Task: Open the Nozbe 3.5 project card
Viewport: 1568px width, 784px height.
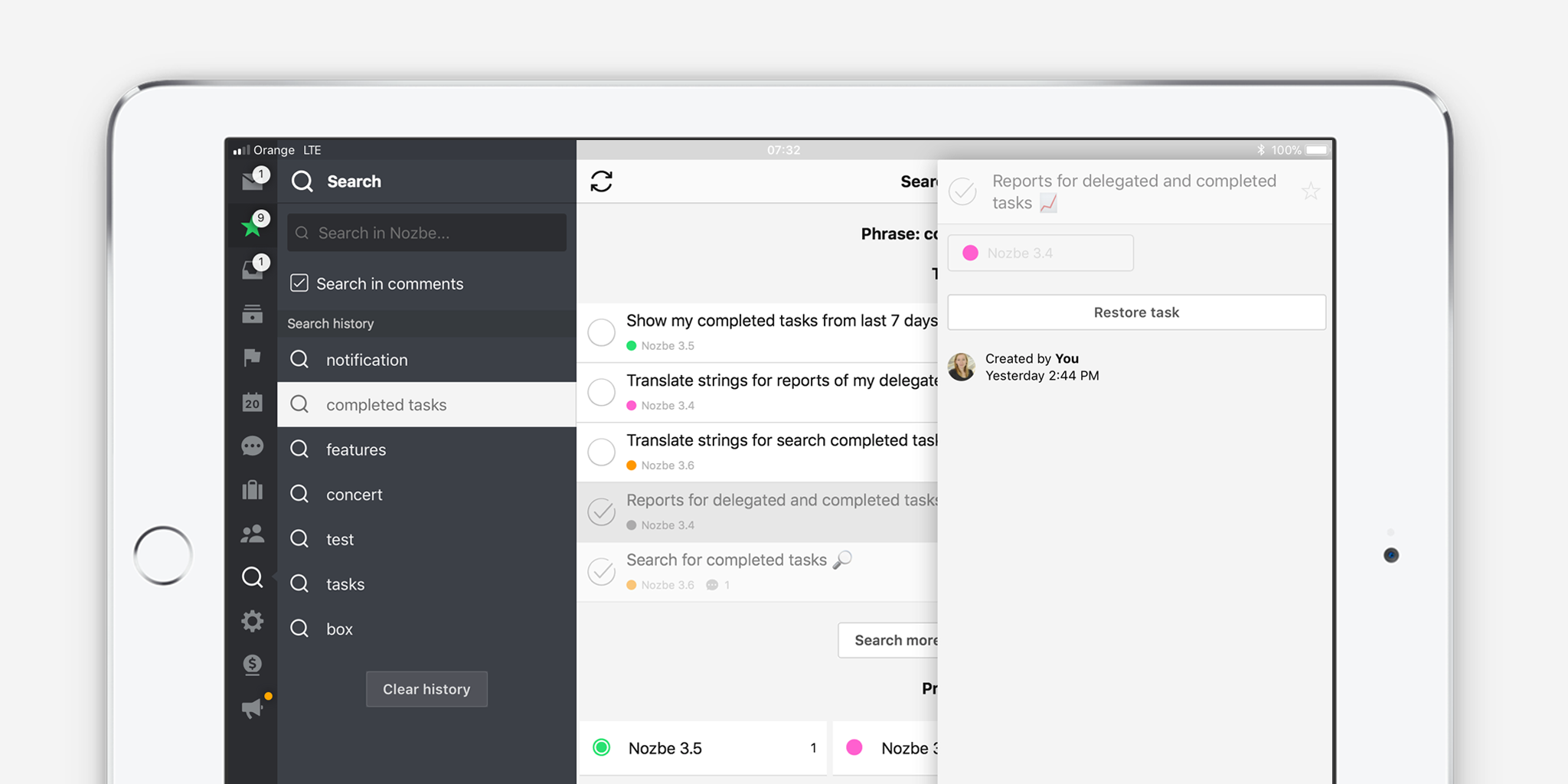Action: tap(703, 748)
